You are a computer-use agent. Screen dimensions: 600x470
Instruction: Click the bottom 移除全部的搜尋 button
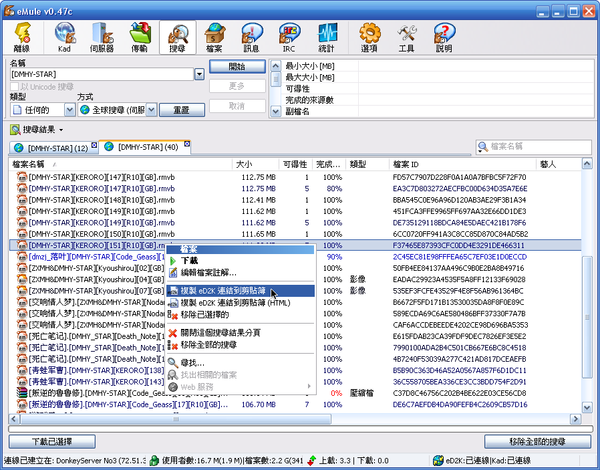pos(538,442)
